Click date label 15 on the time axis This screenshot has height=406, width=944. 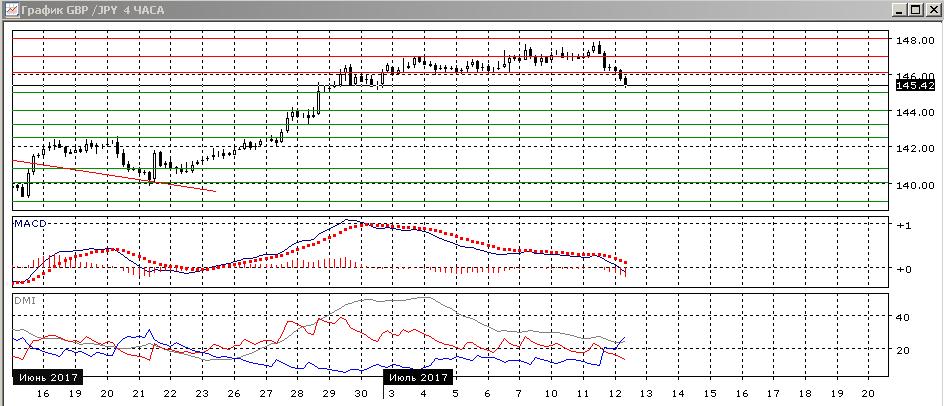pos(710,393)
